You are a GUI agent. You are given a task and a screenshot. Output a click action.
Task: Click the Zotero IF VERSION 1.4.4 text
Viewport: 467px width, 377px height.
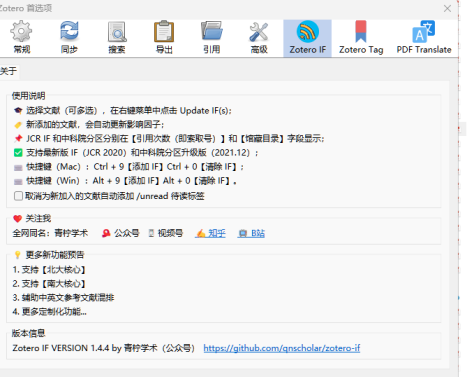pos(104,348)
